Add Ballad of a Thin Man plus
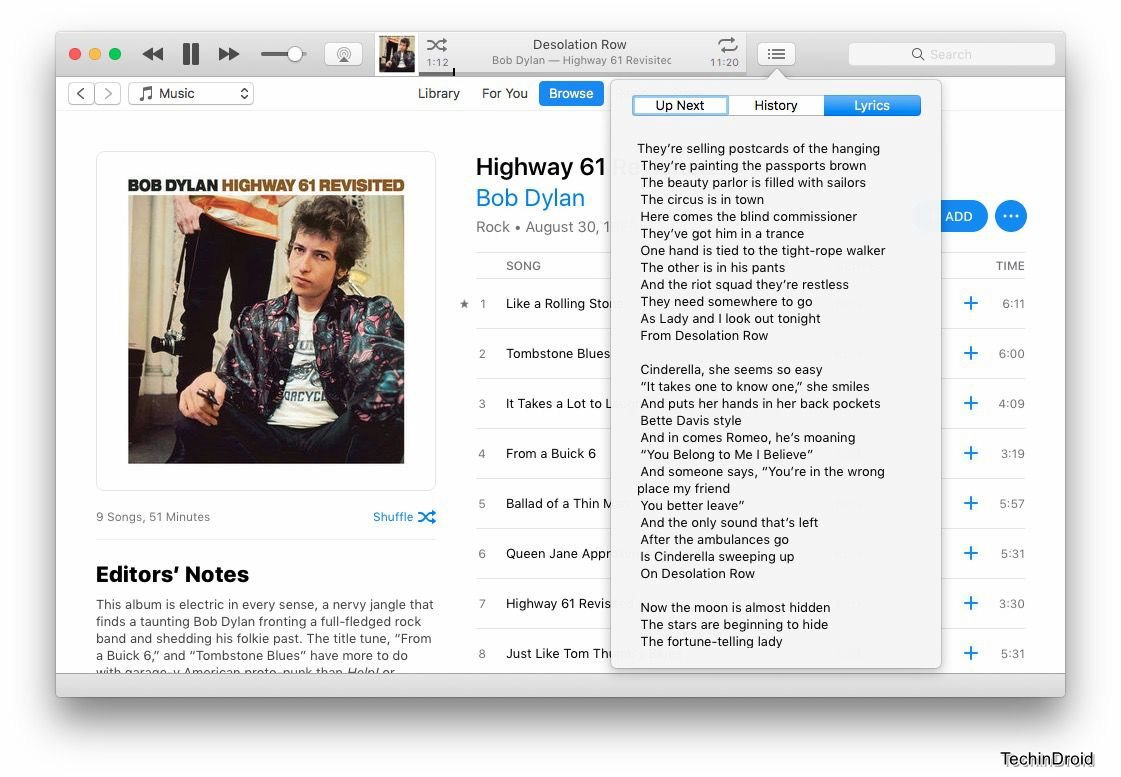The image size is (1121, 777). (x=971, y=503)
